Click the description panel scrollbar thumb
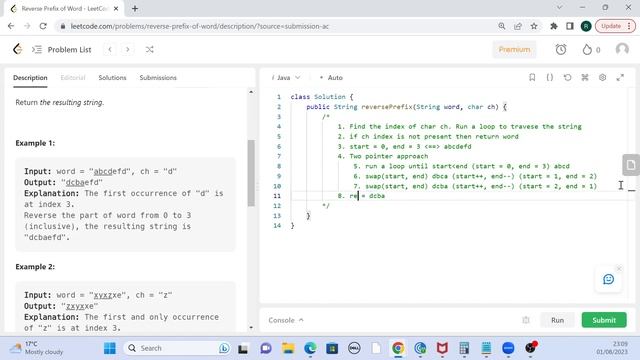The height and width of the screenshot is (360, 640). [x=251, y=173]
